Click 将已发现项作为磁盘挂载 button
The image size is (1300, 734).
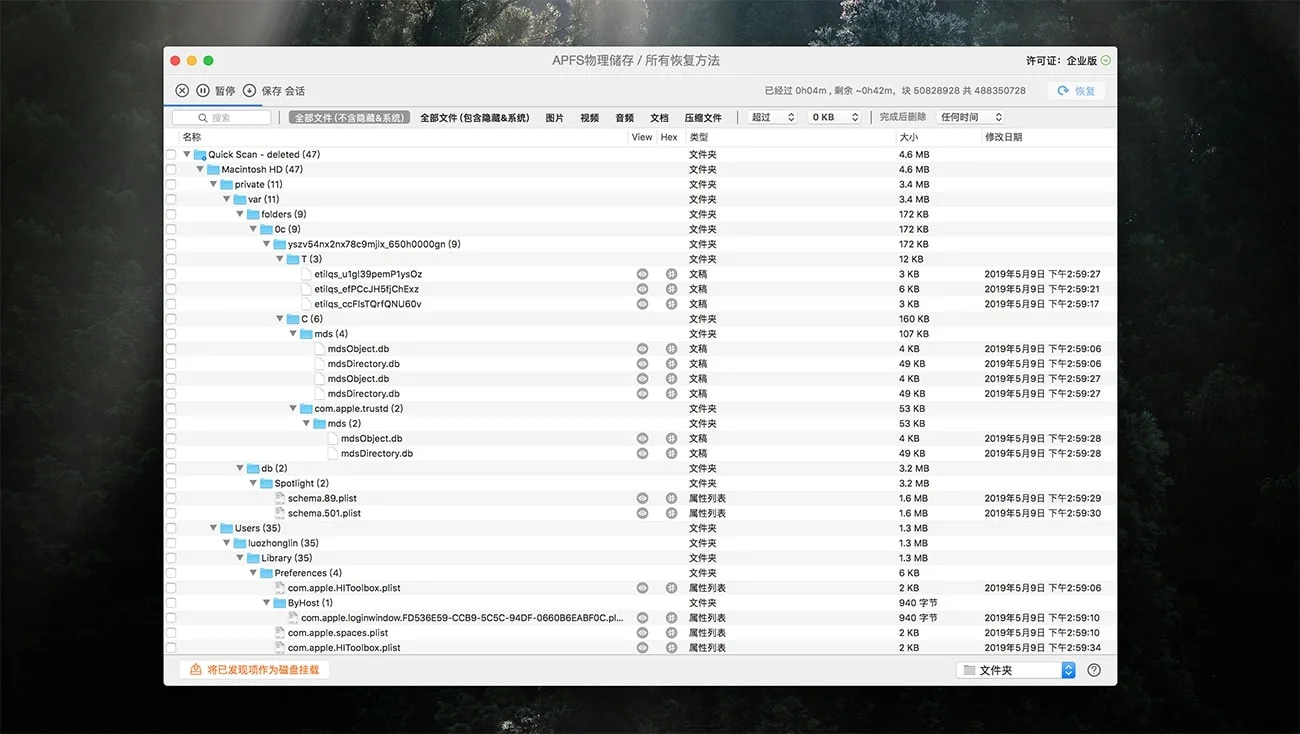coord(254,669)
